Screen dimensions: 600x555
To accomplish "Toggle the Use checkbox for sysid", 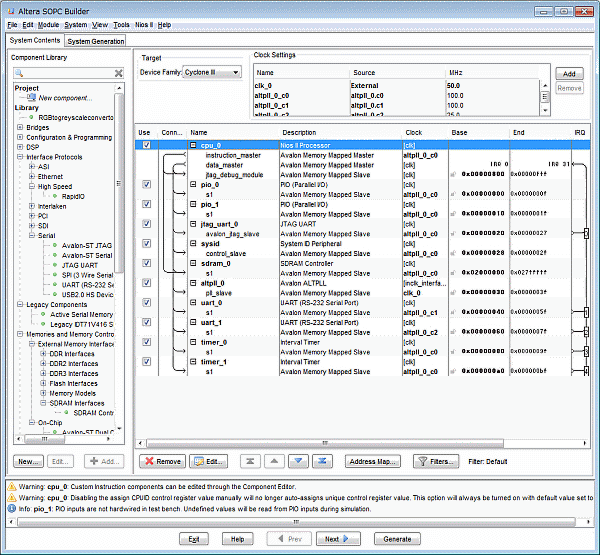I will click(147, 243).
